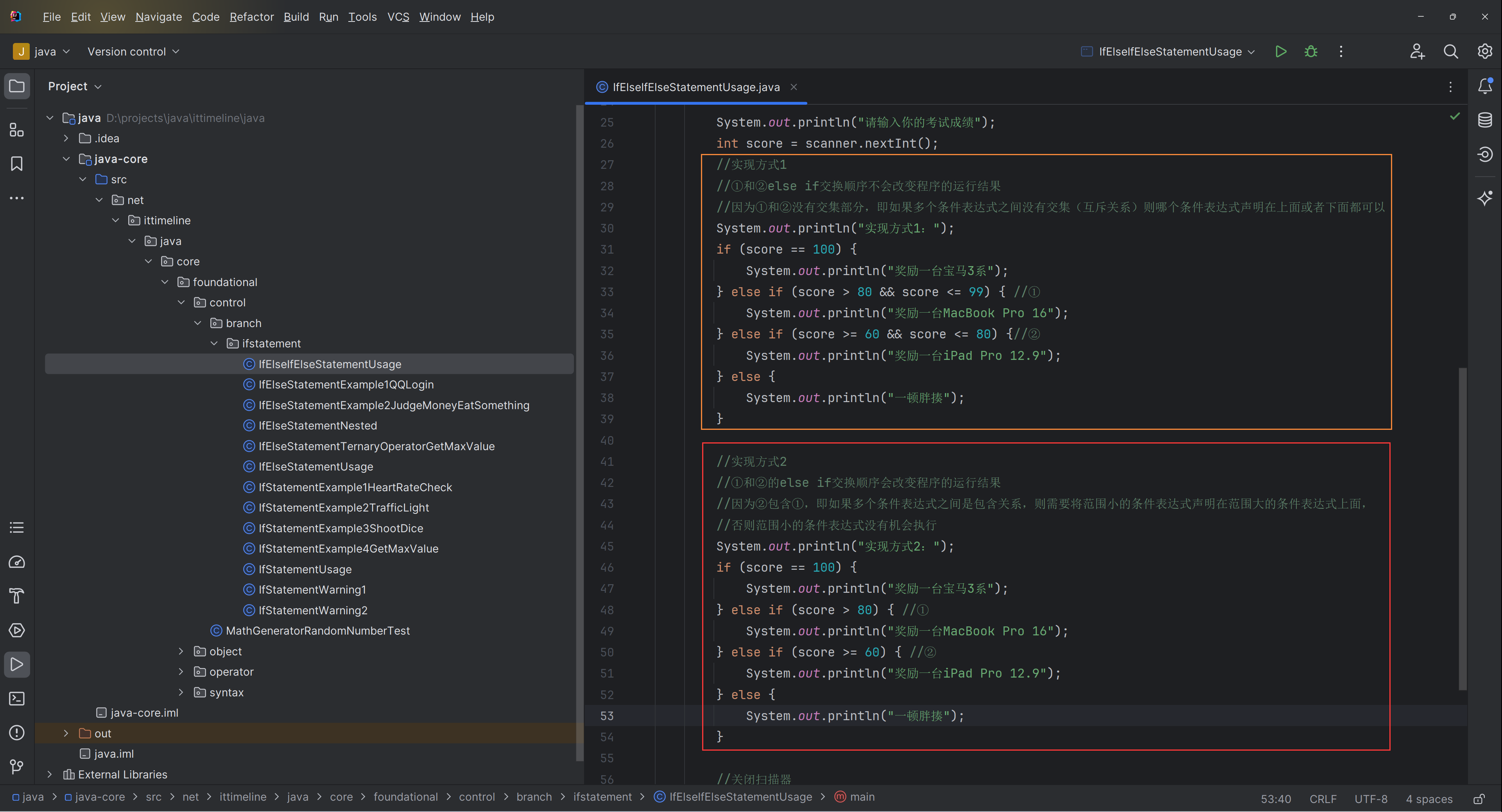This screenshot has height=812, width=1502.
Task: Open the Version control dropdown
Action: (x=134, y=51)
